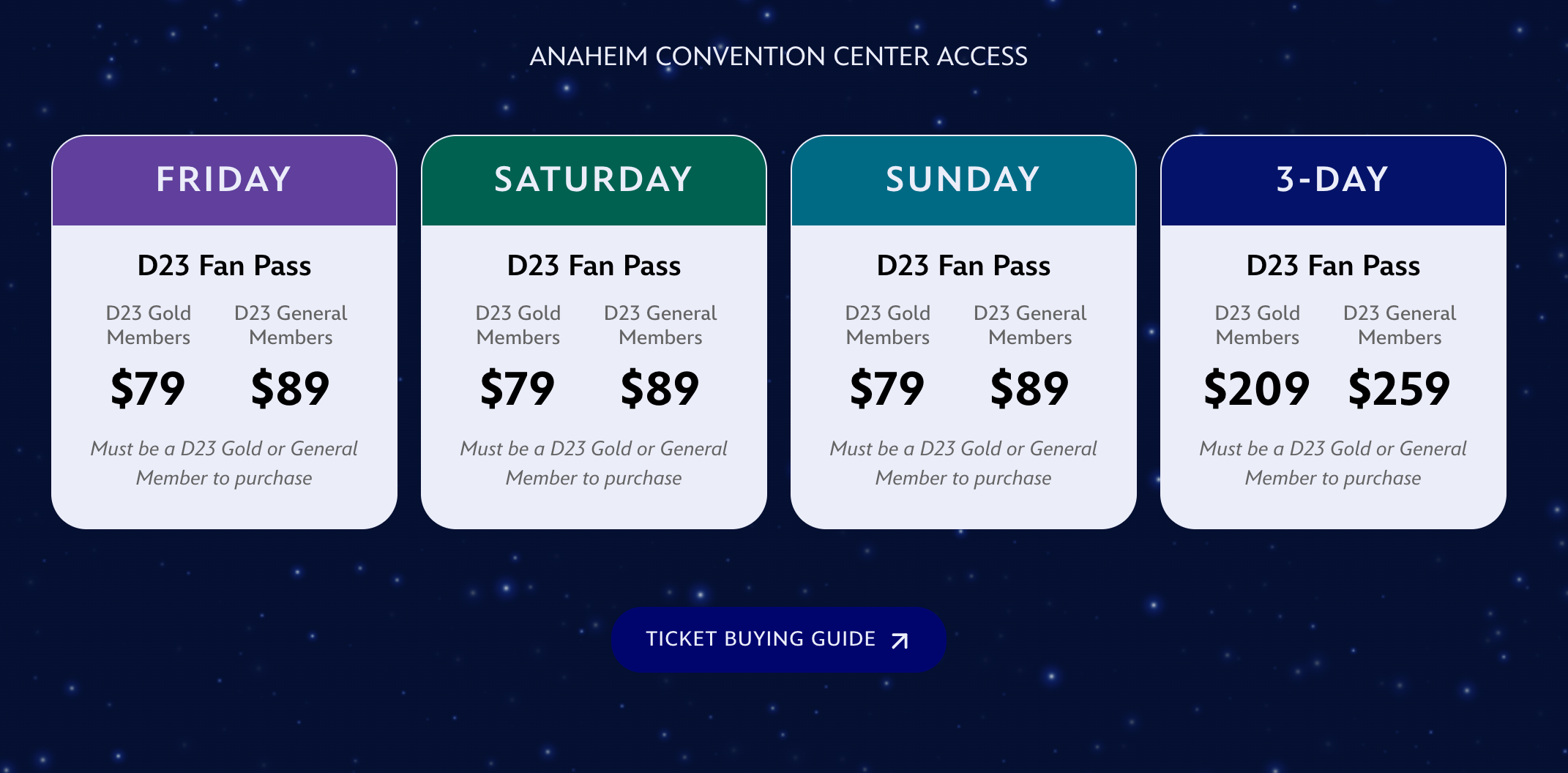The width and height of the screenshot is (1568, 773).
Task: Select the 3-Day card header
Action: [x=1333, y=180]
